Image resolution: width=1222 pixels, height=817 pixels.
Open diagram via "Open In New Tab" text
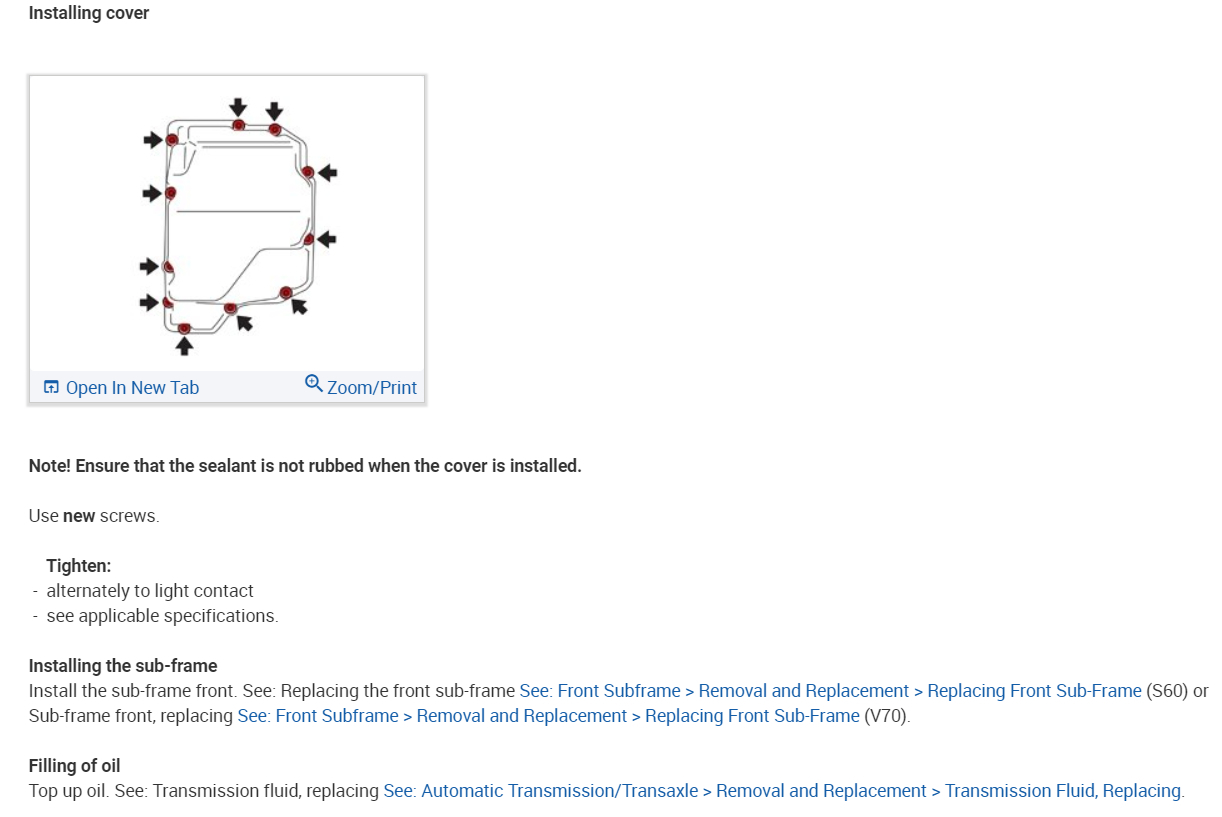pyautogui.click(x=132, y=388)
